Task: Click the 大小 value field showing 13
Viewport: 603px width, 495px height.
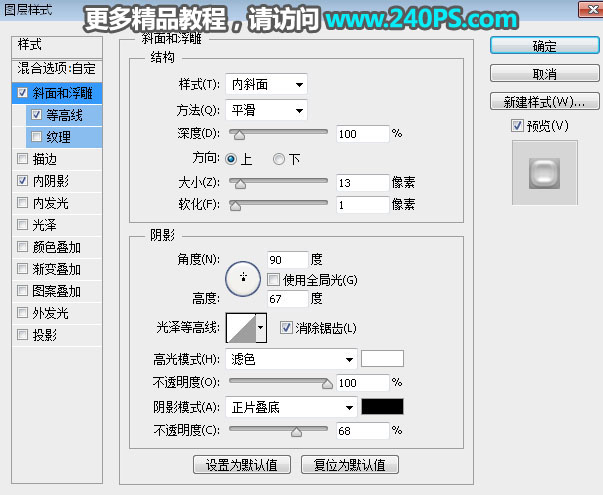Action: tap(363, 183)
